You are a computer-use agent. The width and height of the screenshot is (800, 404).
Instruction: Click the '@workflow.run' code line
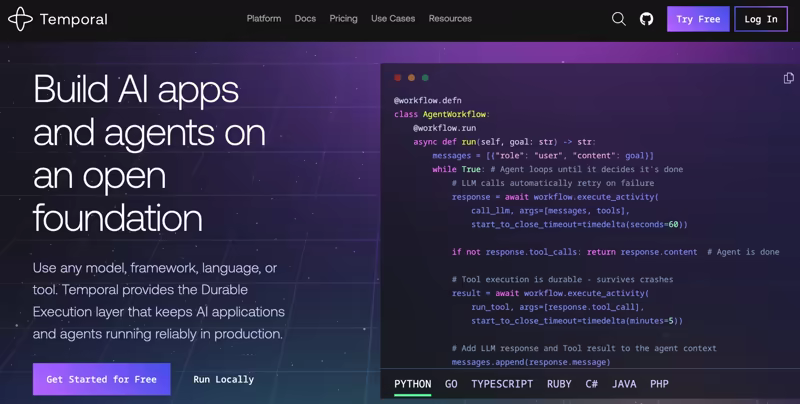(x=444, y=128)
